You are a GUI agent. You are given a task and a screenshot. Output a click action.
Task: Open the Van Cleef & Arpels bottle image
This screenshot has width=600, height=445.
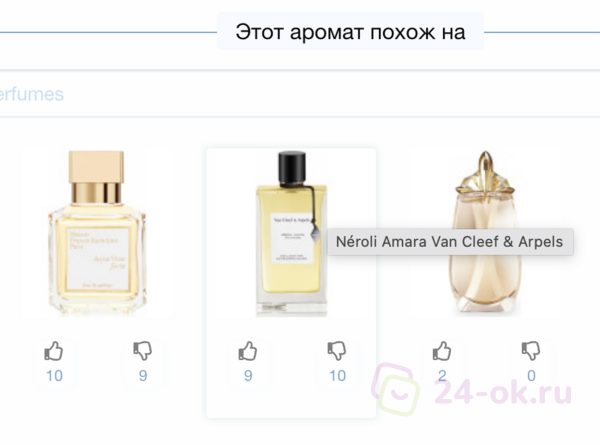pyautogui.click(x=292, y=233)
